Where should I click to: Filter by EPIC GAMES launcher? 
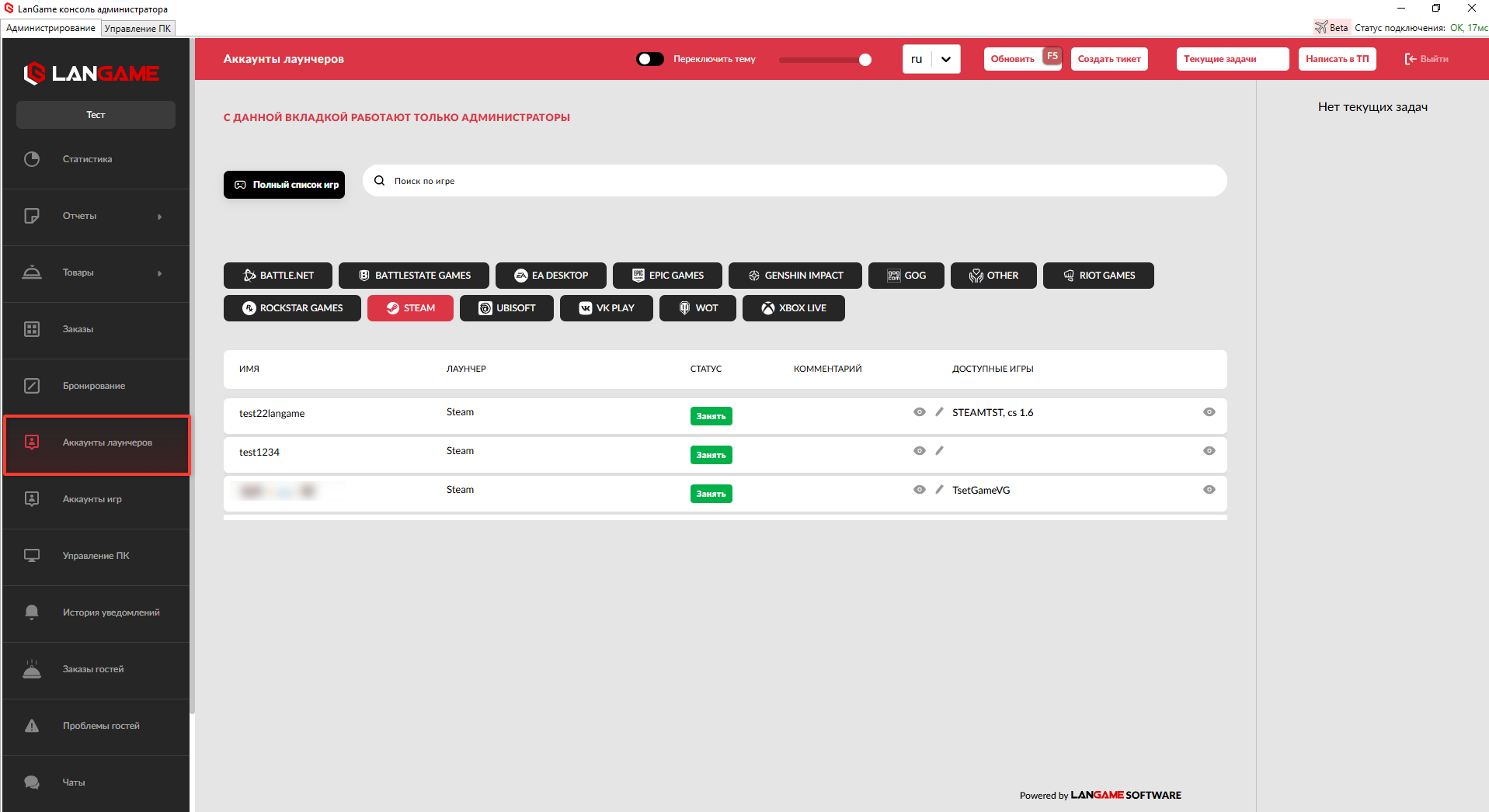click(667, 276)
